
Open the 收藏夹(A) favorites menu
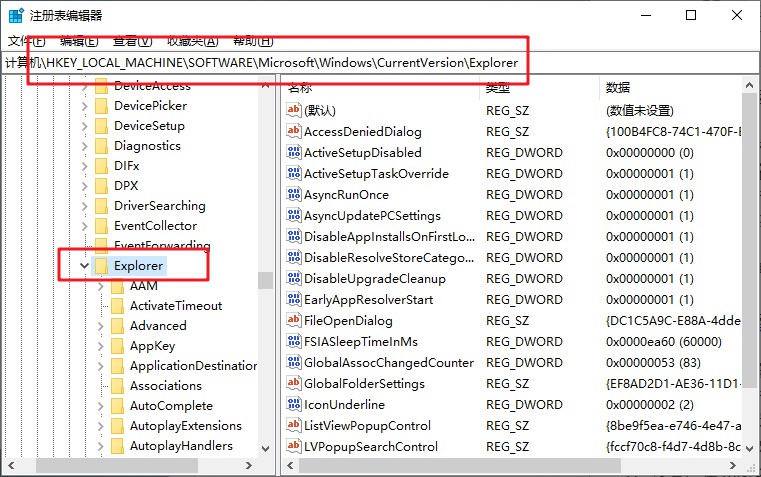(192, 41)
